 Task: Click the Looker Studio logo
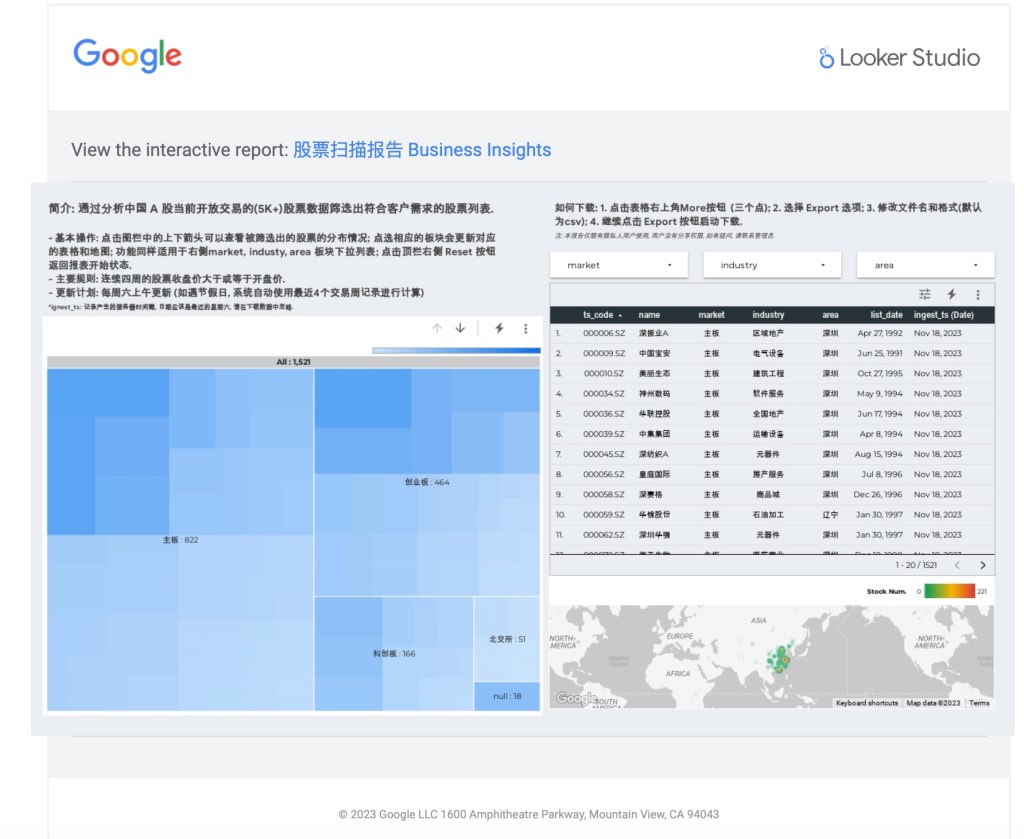(x=899, y=58)
